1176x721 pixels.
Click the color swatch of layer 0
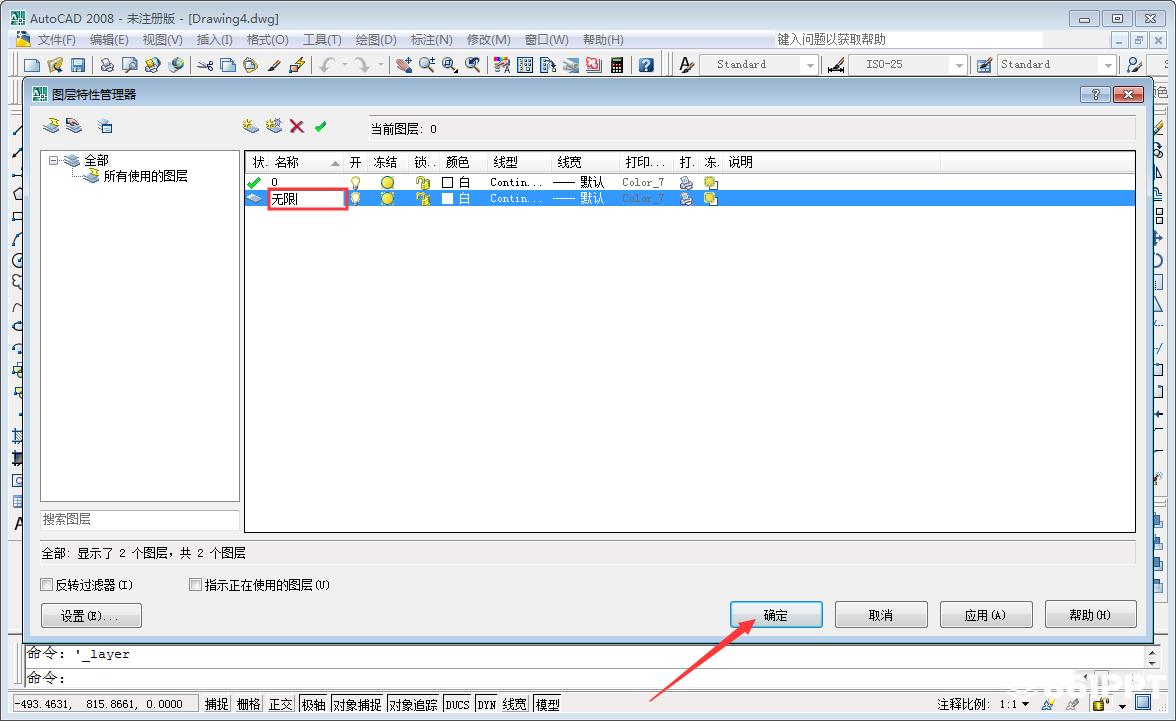pos(447,182)
